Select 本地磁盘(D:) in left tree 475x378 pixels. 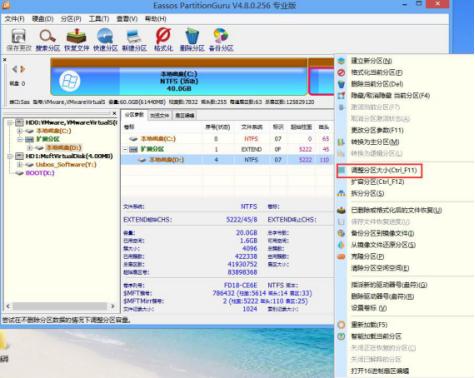point(63,148)
